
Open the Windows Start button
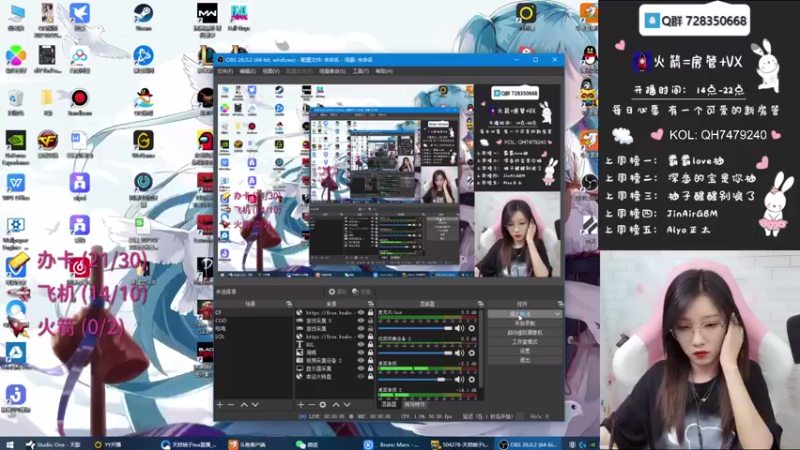click(9, 444)
